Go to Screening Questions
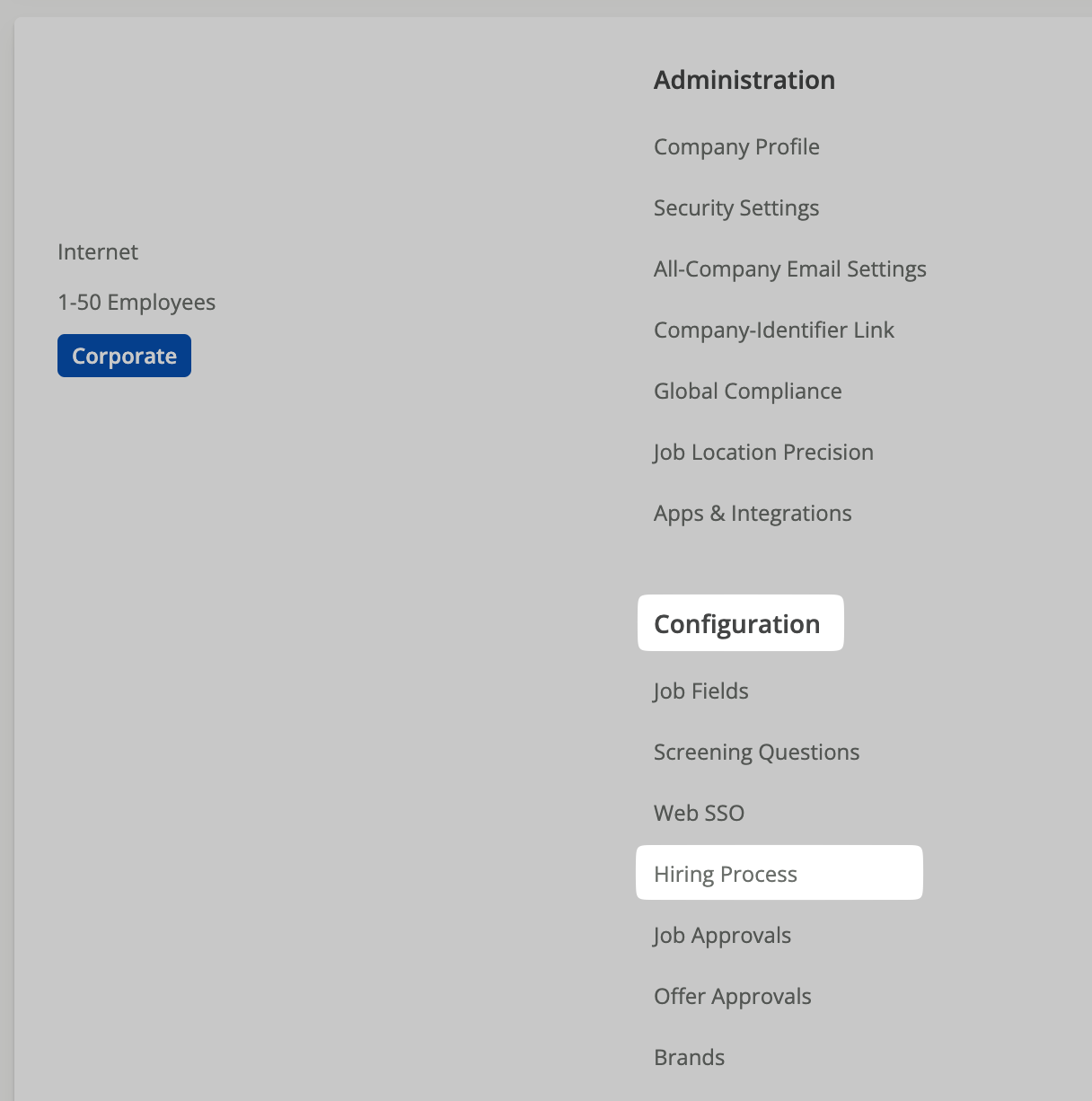This screenshot has height=1101, width=1092. click(757, 752)
